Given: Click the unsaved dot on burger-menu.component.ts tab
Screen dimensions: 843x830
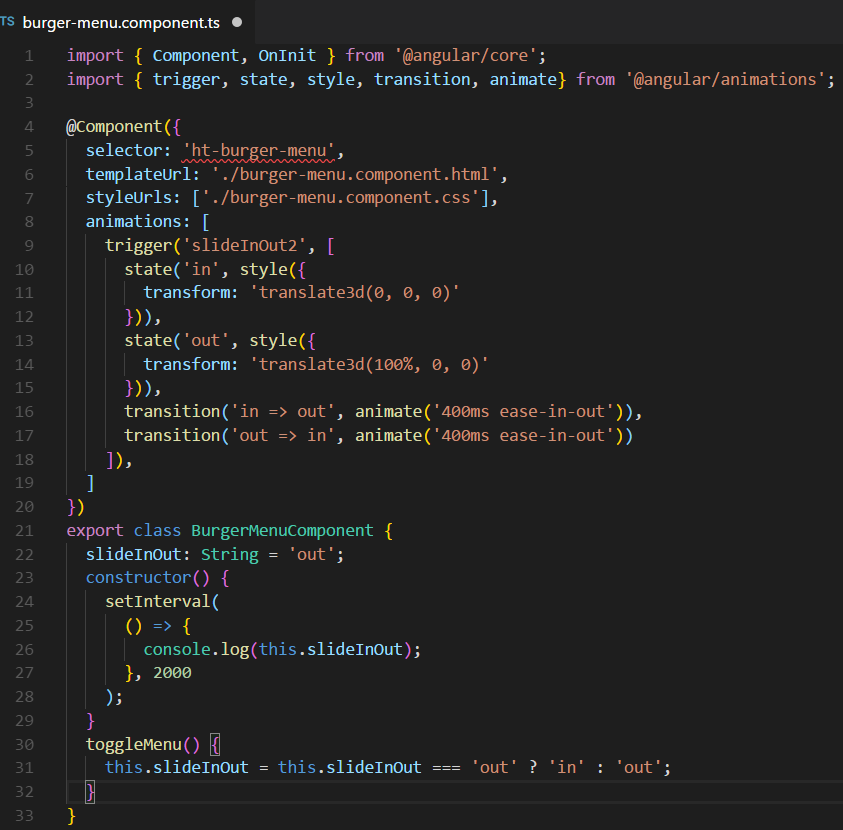Looking at the screenshot, I should pos(237,23).
